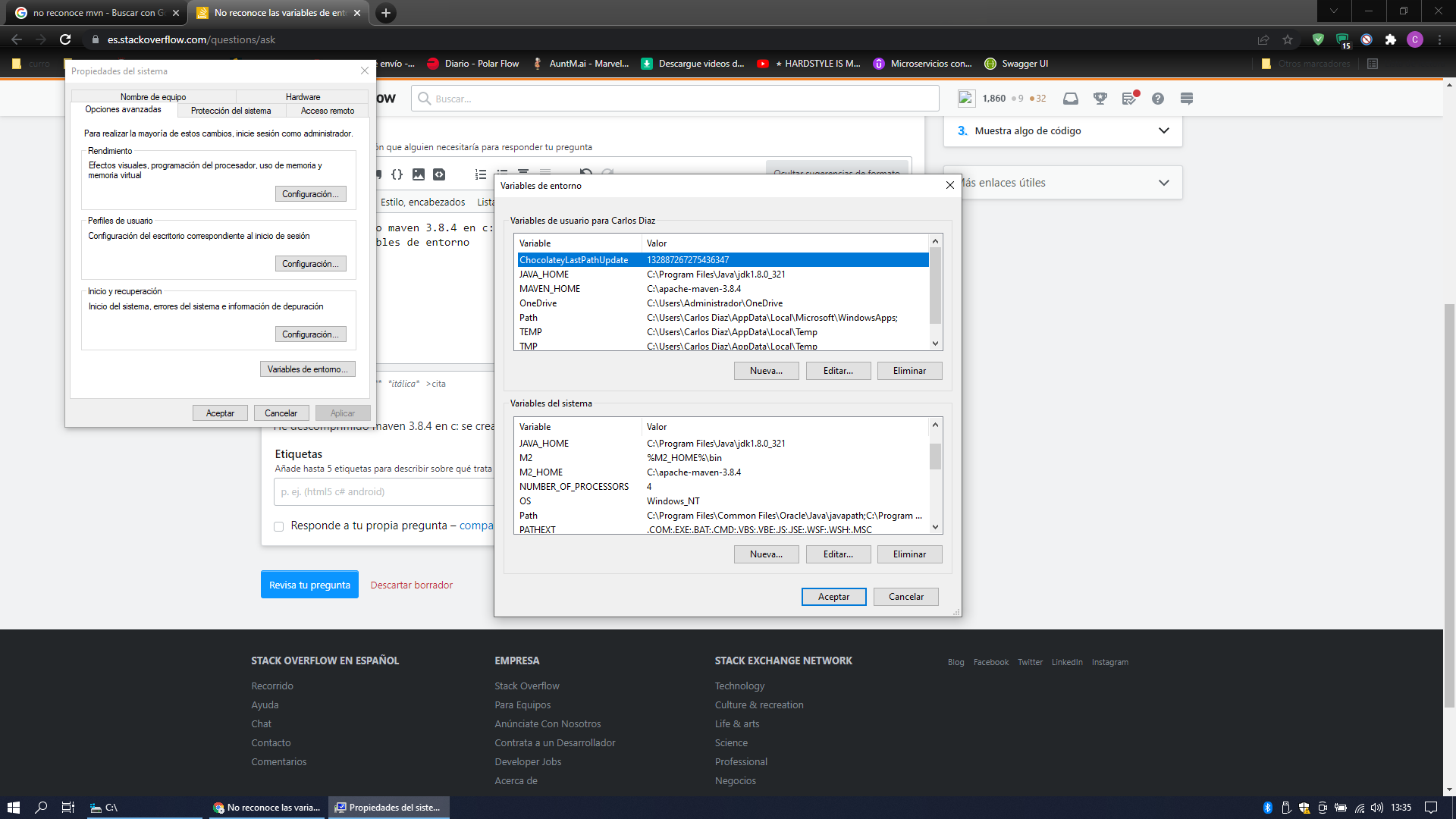Screen dimensions: 1456x819
Task: Open blue circle blocker extension
Action: pyautogui.click(x=1367, y=39)
